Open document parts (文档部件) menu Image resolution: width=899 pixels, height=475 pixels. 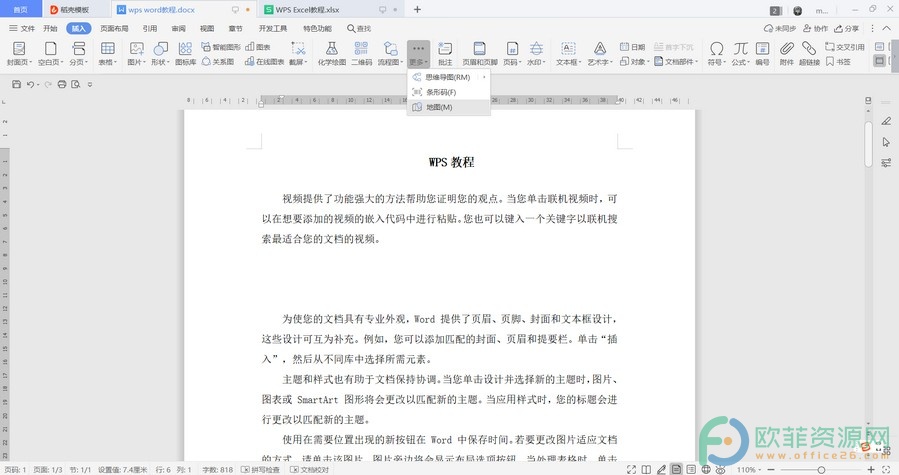(677, 61)
